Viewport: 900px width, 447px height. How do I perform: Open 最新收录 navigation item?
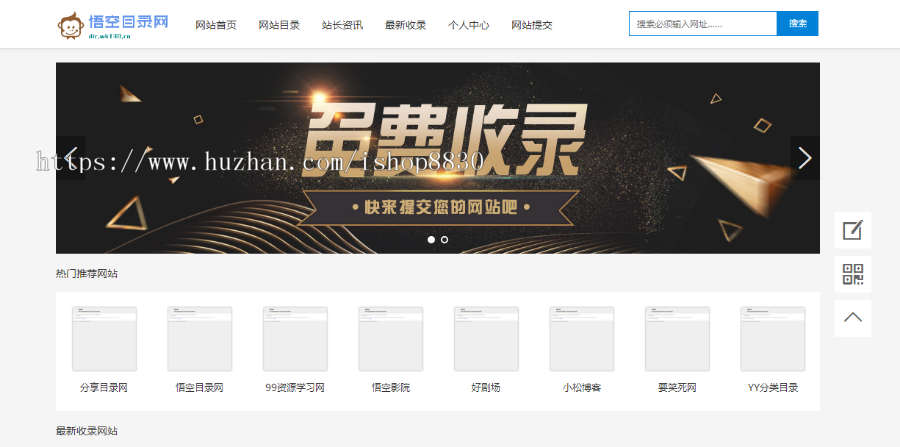[x=405, y=25]
